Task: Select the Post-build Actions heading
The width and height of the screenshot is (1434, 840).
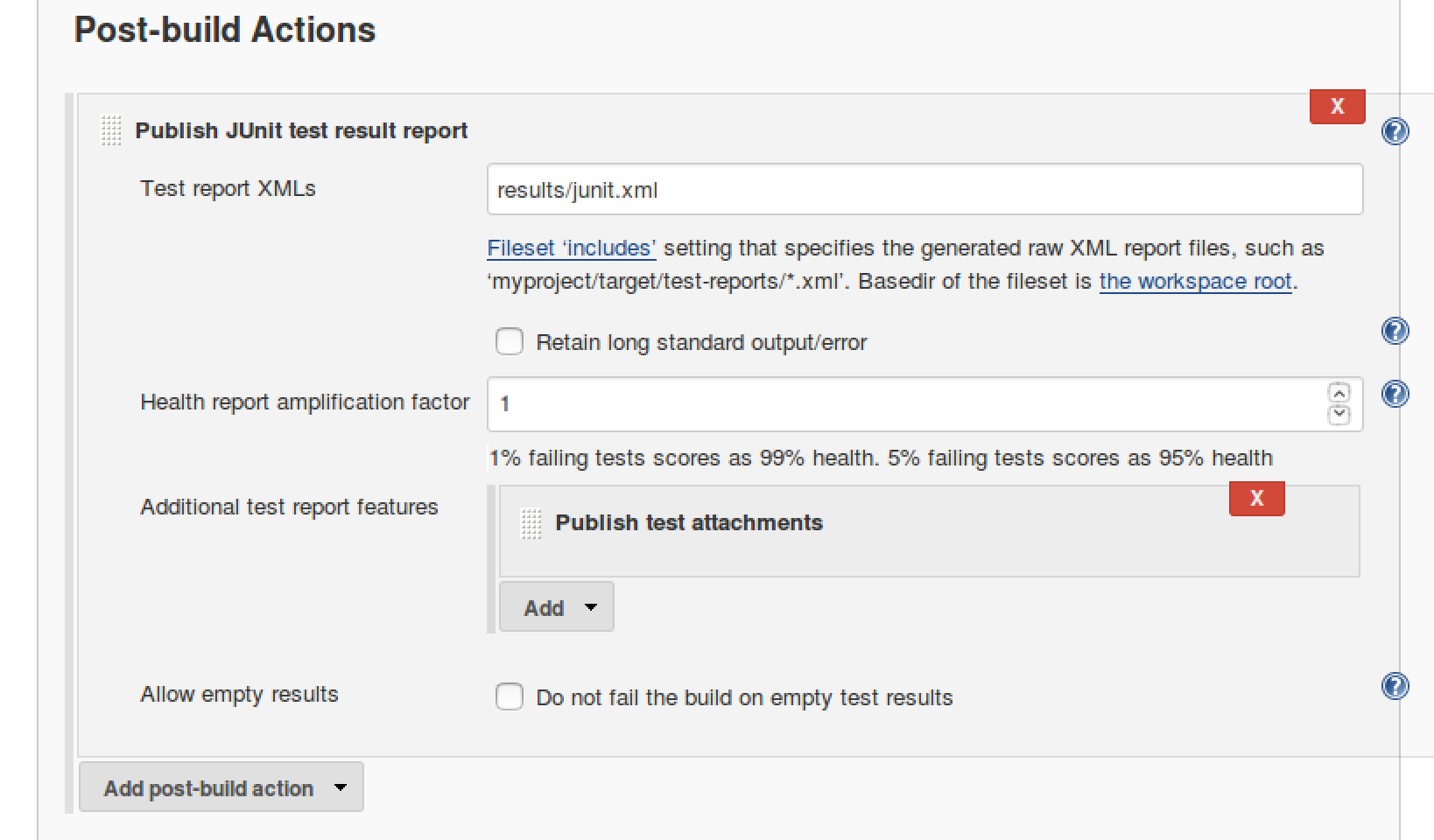Action: pos(225,30)
